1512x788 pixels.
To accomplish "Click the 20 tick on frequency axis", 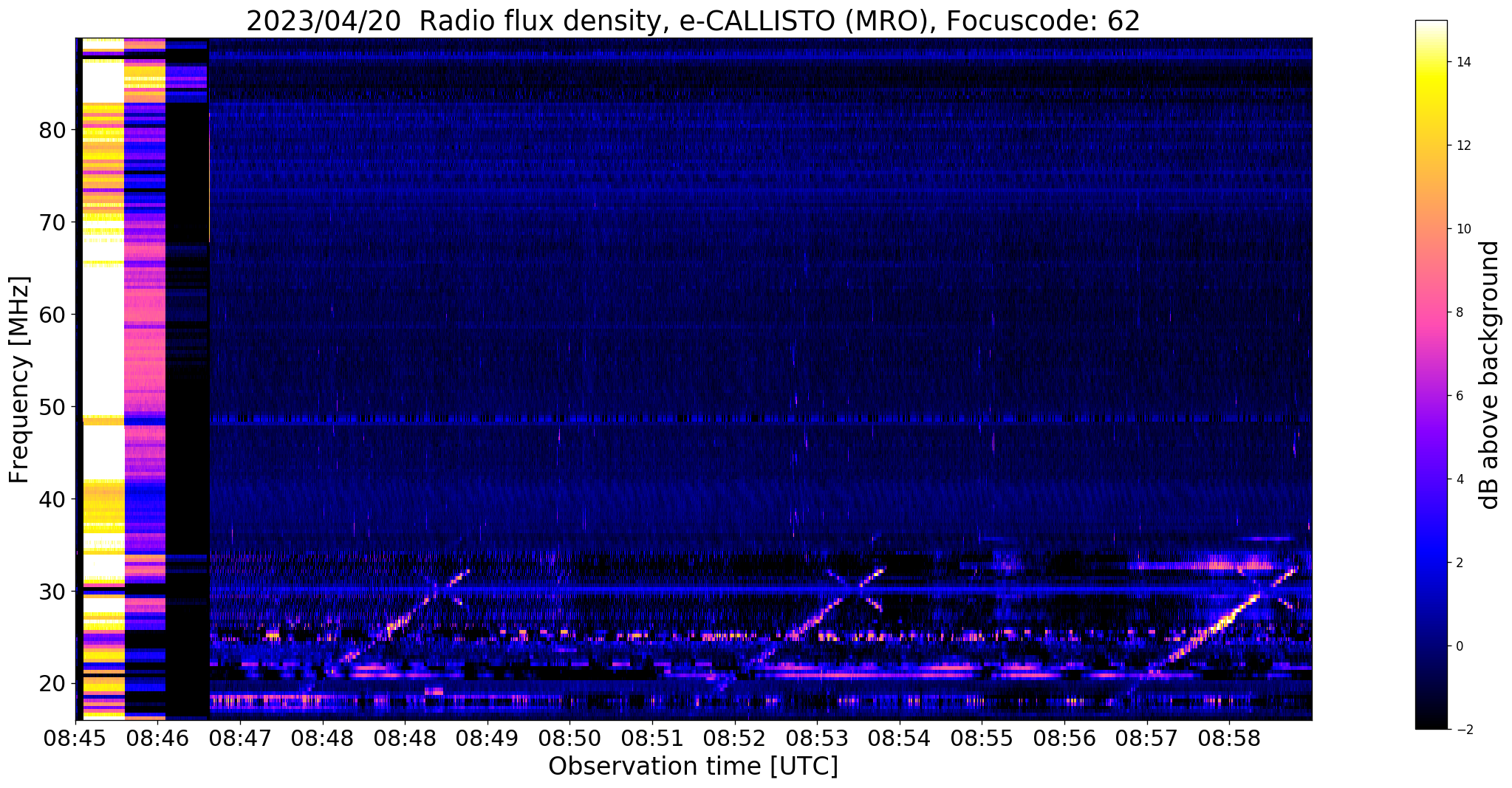I will (x=52, y=685).
